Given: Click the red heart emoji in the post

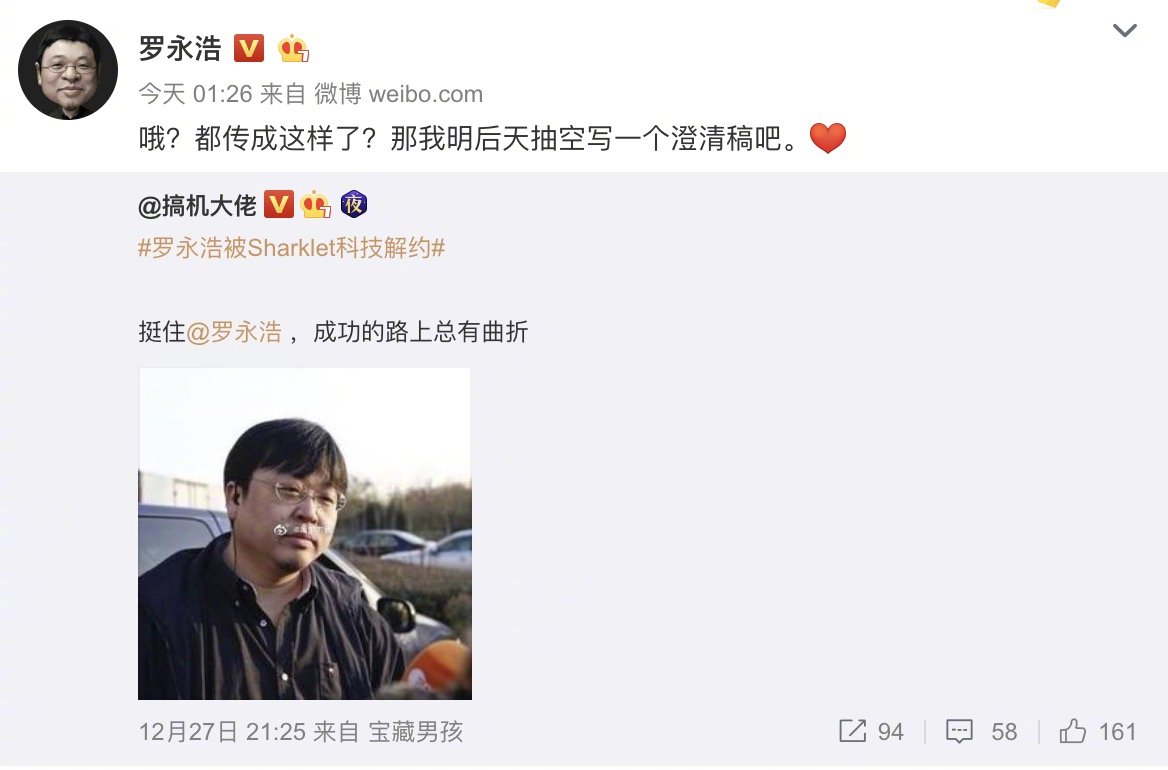Looking at the screenshot, I should (828, 138).
